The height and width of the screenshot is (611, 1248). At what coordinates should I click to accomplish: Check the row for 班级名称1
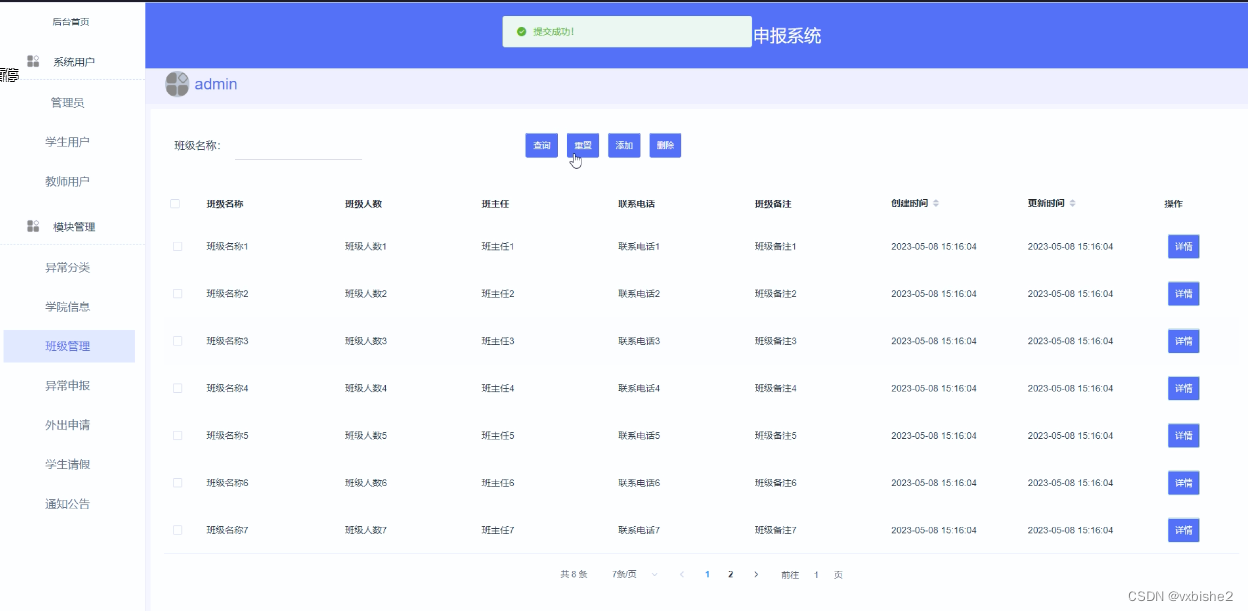pyautogui.click(x=178, y=246)
